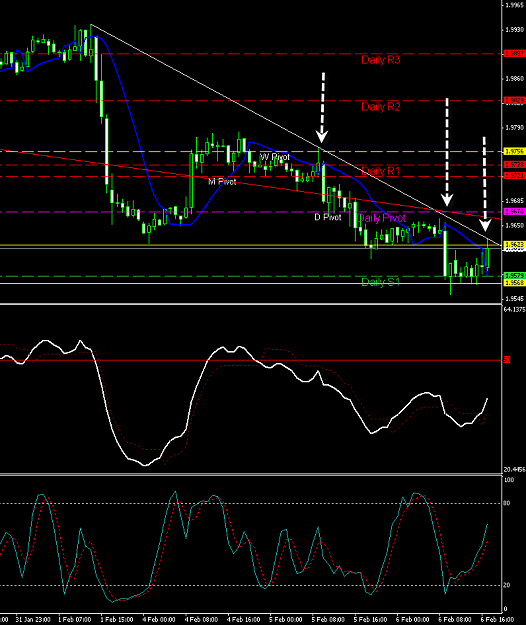Click the '6 Feb 00:00' time label
The width and height of the screenshot is (526, 625).
413,620
